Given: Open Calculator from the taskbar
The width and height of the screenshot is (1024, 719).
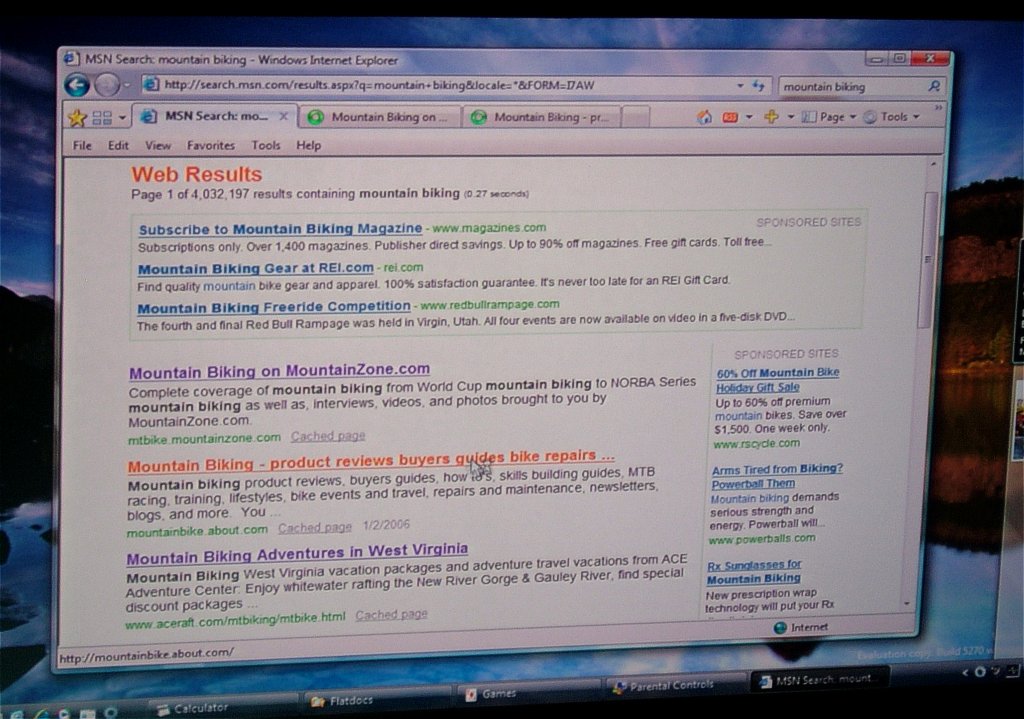Looking at the screenshot, I should [200, 706].
